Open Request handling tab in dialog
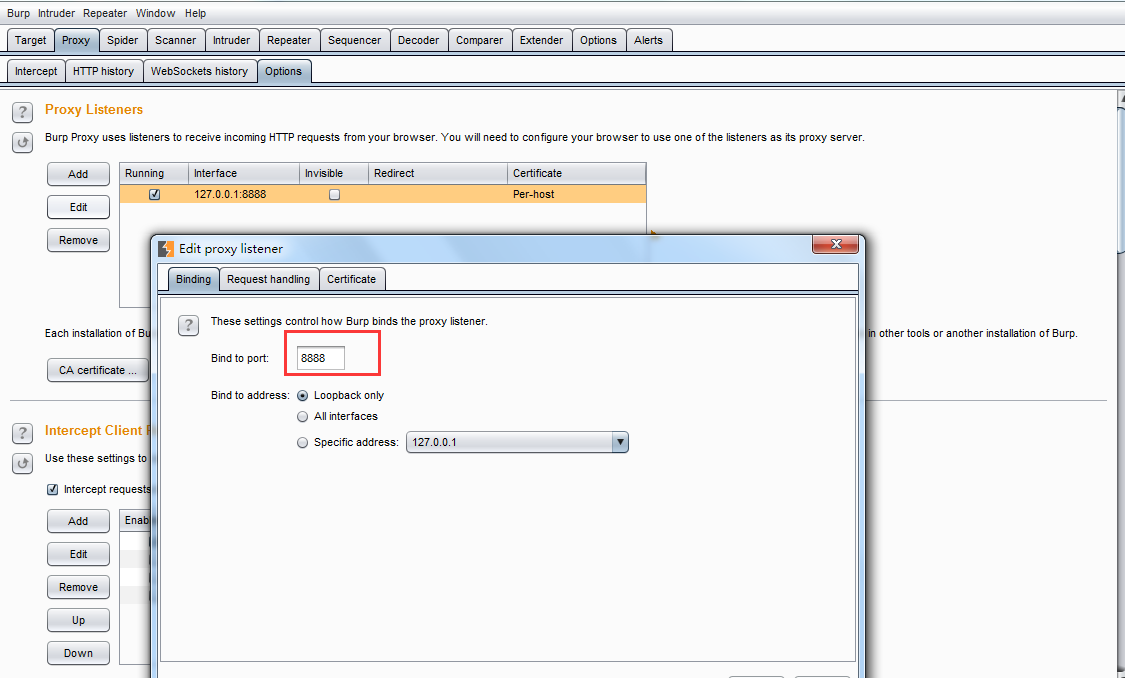The image size is (1125, 678). click(x=268, y=279)
